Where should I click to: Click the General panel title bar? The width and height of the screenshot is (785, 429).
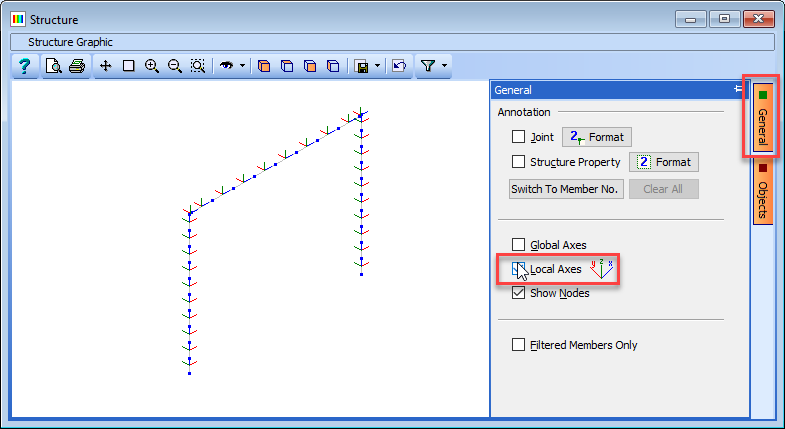tap(620, 90)
